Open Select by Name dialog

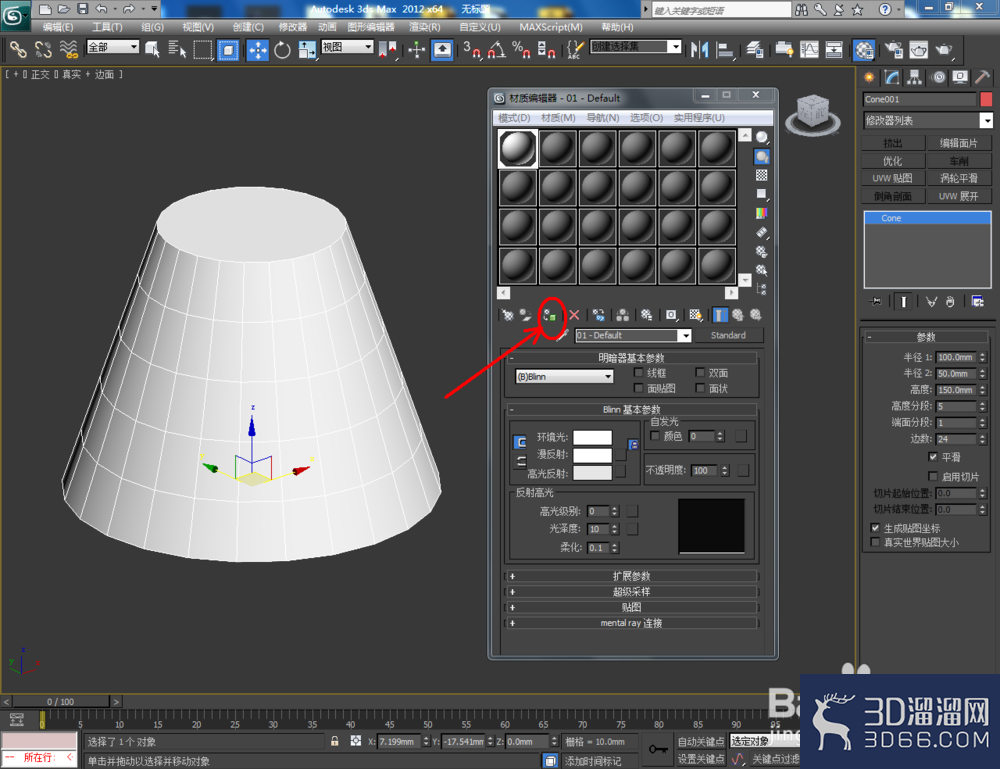coord(177,50)
